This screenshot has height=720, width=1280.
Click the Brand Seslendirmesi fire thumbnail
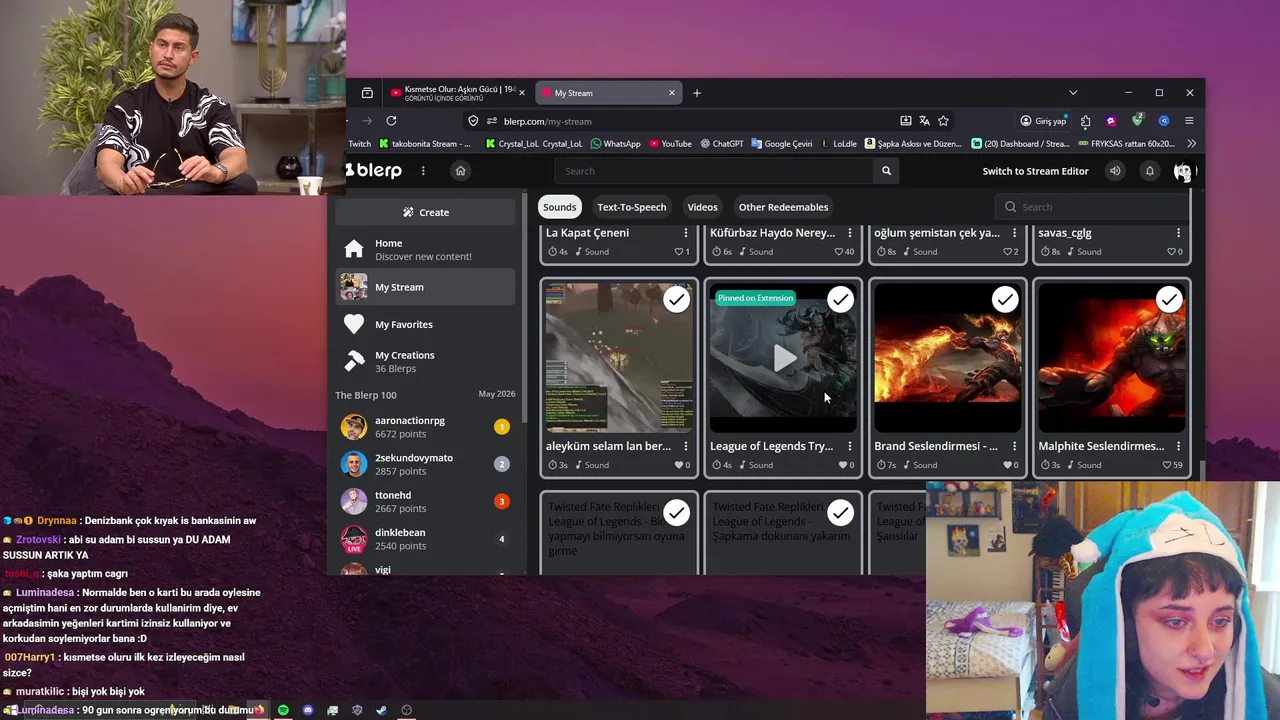tap(947, 358)
